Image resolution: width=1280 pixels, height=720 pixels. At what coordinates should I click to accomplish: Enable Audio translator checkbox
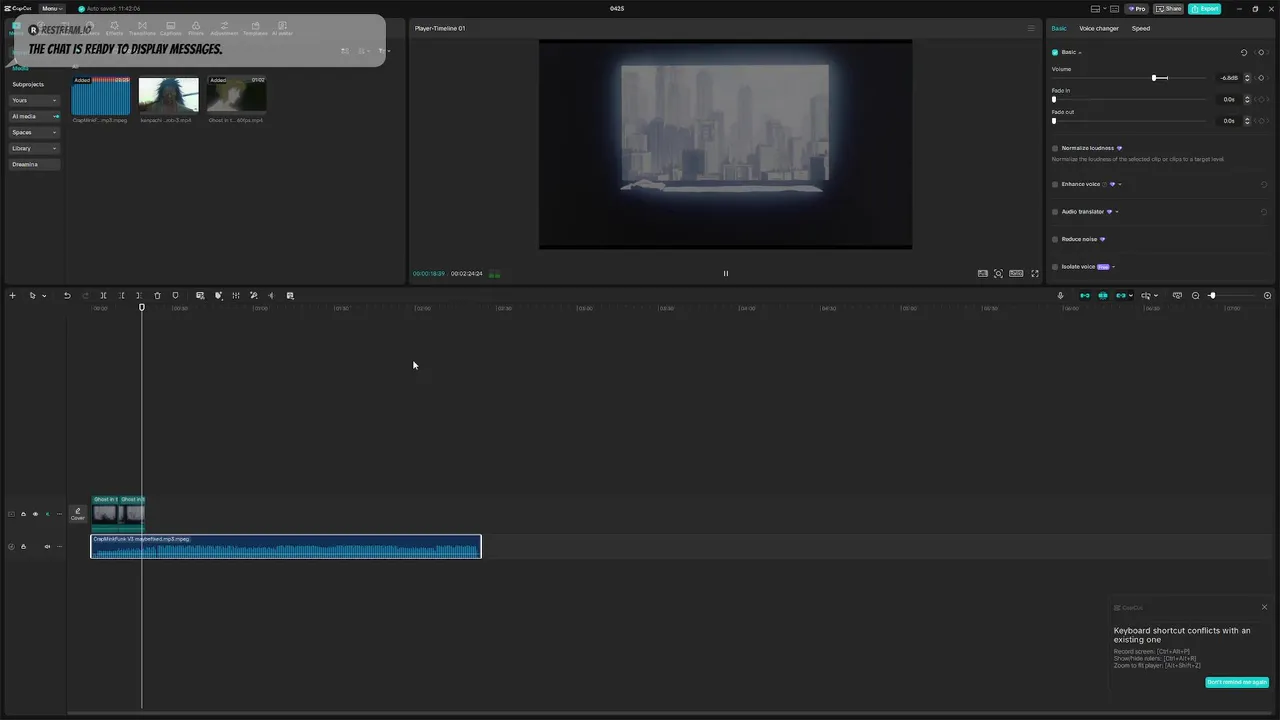(1055, 211)
